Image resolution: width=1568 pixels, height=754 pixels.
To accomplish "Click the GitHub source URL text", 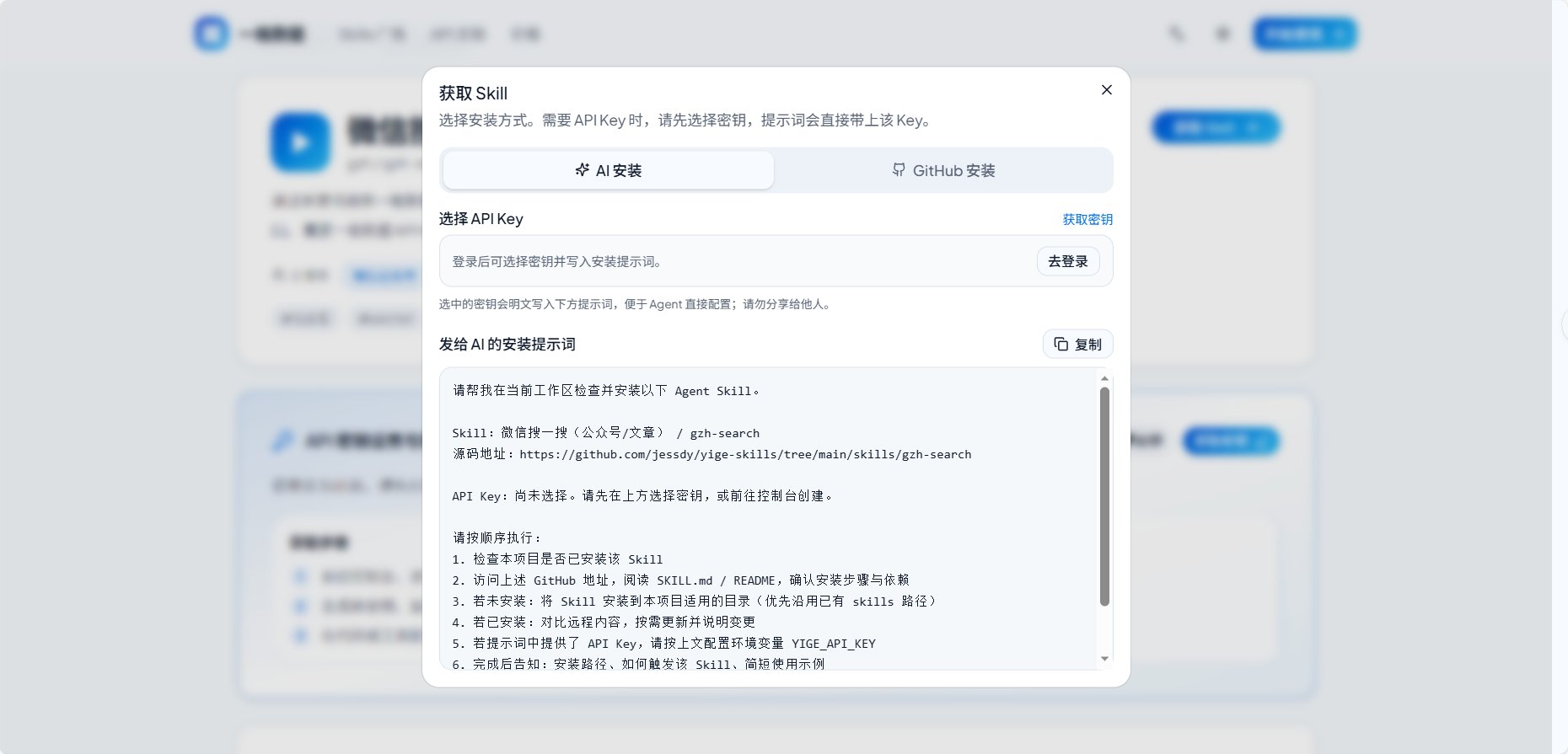I will tap(745, 454).
